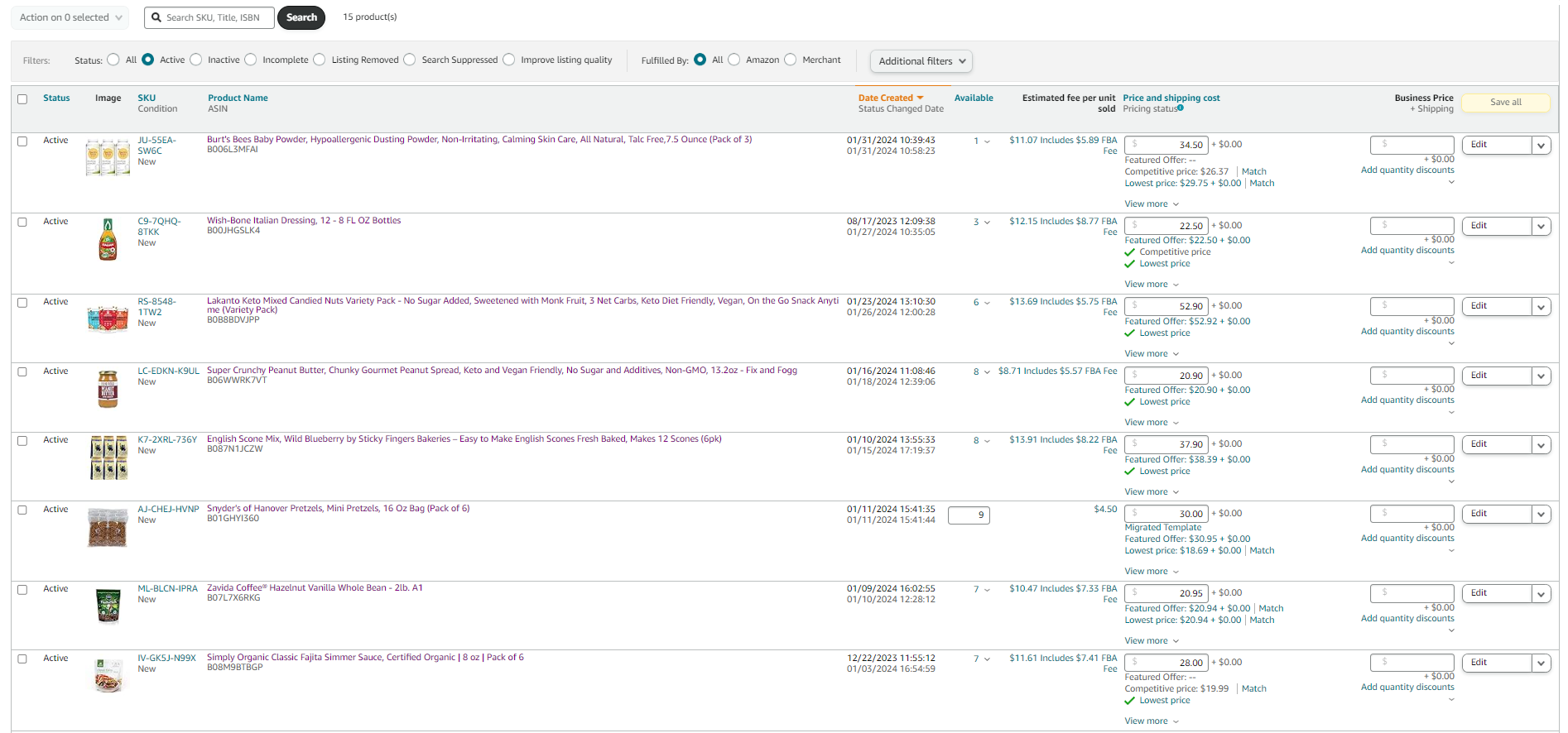This screenshot has width=1568, height=733.
Task: Click the Search button
Action: click(301, 17)
